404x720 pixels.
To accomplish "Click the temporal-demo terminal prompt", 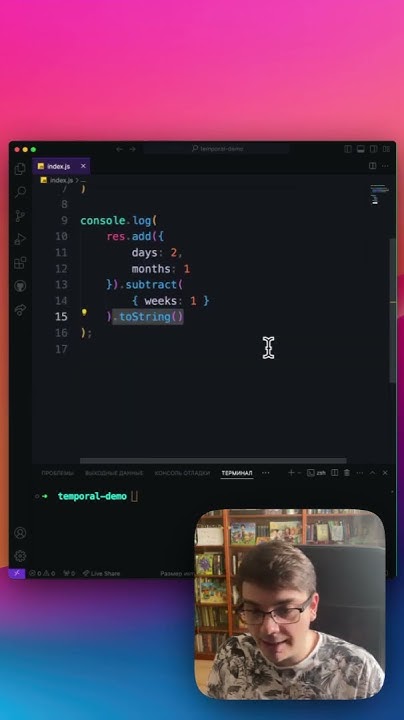I will (92, 496).
